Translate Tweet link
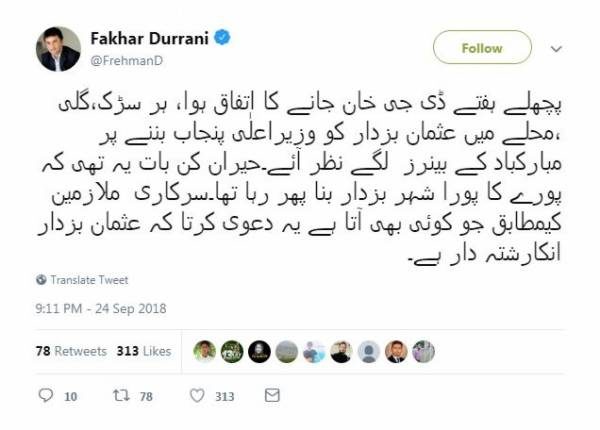 (x=89, y=280)
